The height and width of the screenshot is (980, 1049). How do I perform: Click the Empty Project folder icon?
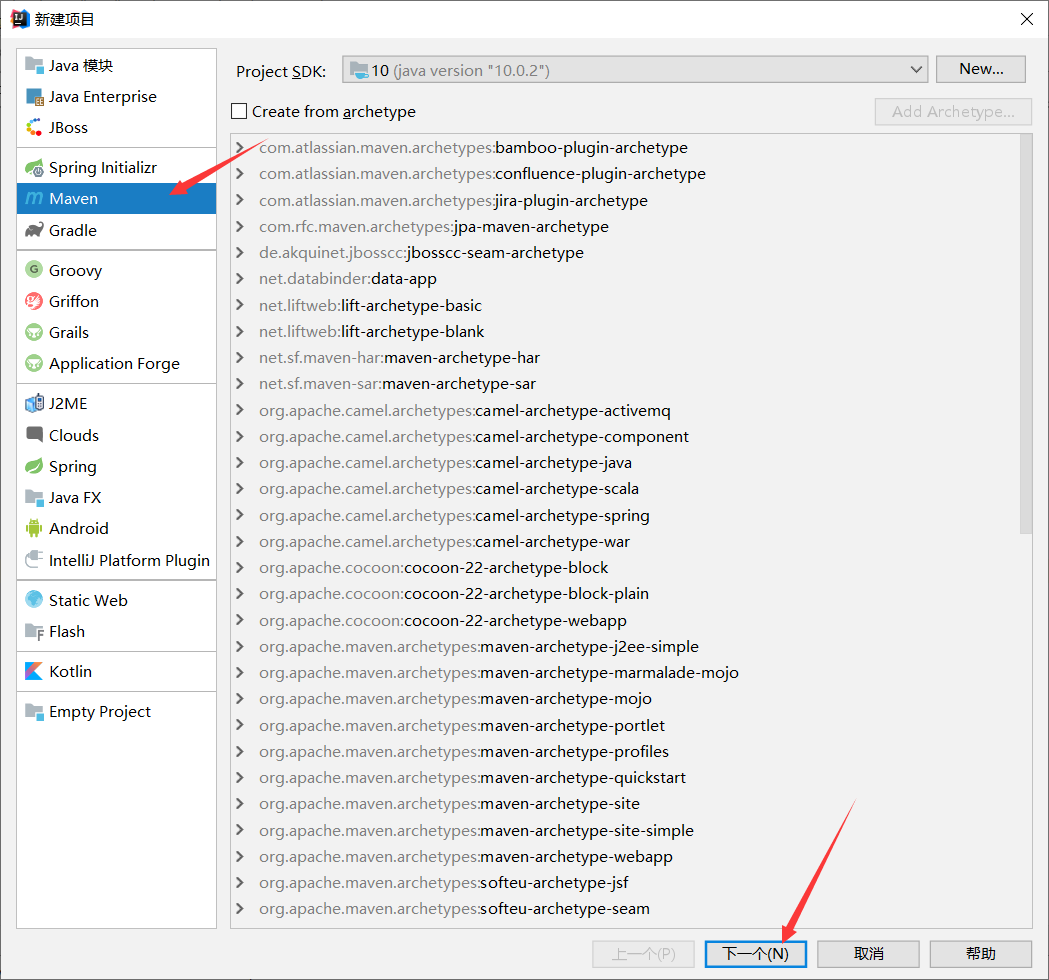(x=34, y=711)
